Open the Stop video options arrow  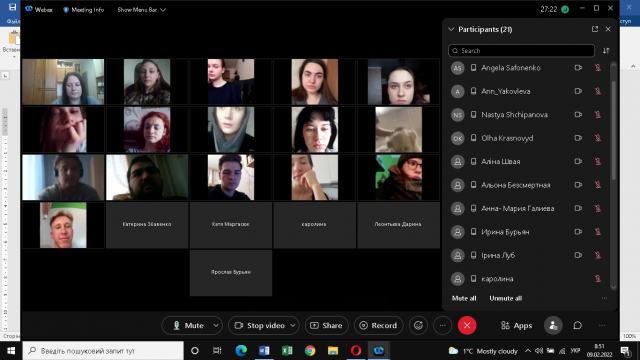(293, 325)
